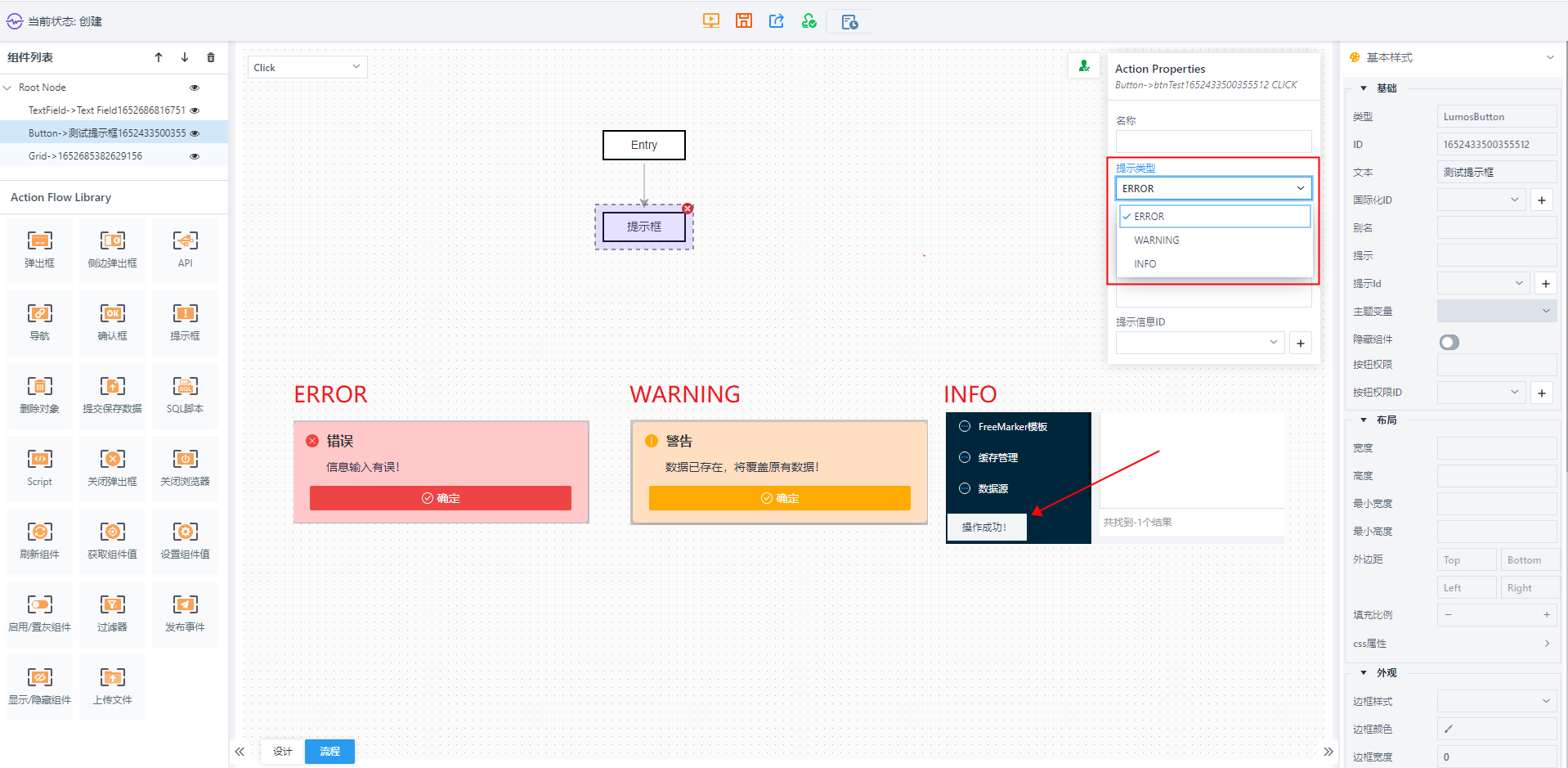1568x768 pixels.
Task: Select the 发布事件 action icon
Action: (x=186, y=604)
